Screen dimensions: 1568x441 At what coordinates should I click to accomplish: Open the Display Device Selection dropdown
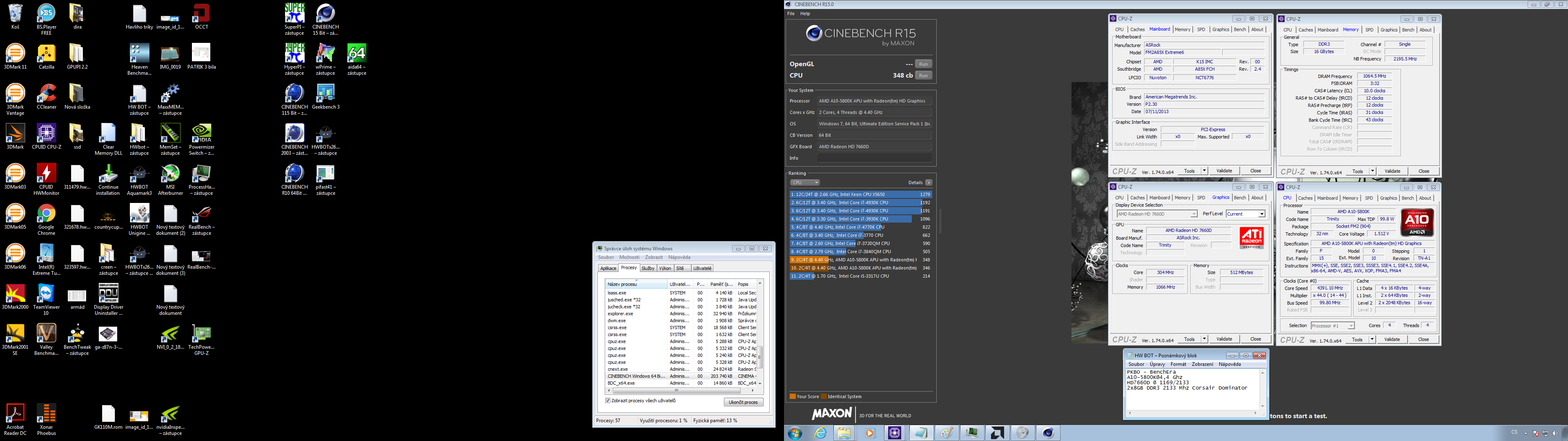[1156, 214]
